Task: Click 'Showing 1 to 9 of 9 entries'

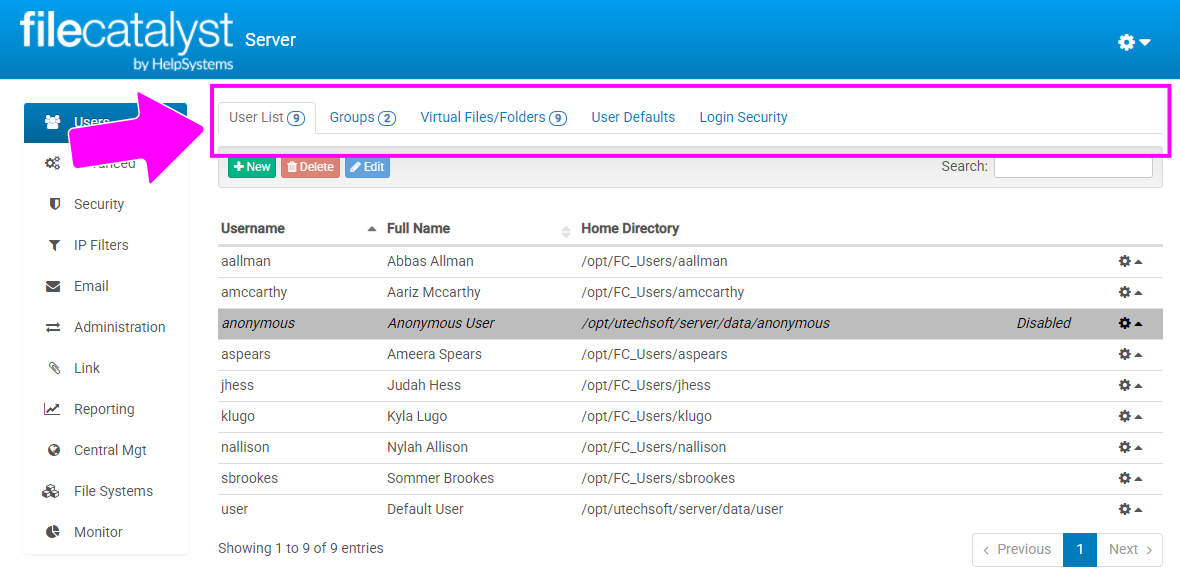Action: click(x=301, y=548)
